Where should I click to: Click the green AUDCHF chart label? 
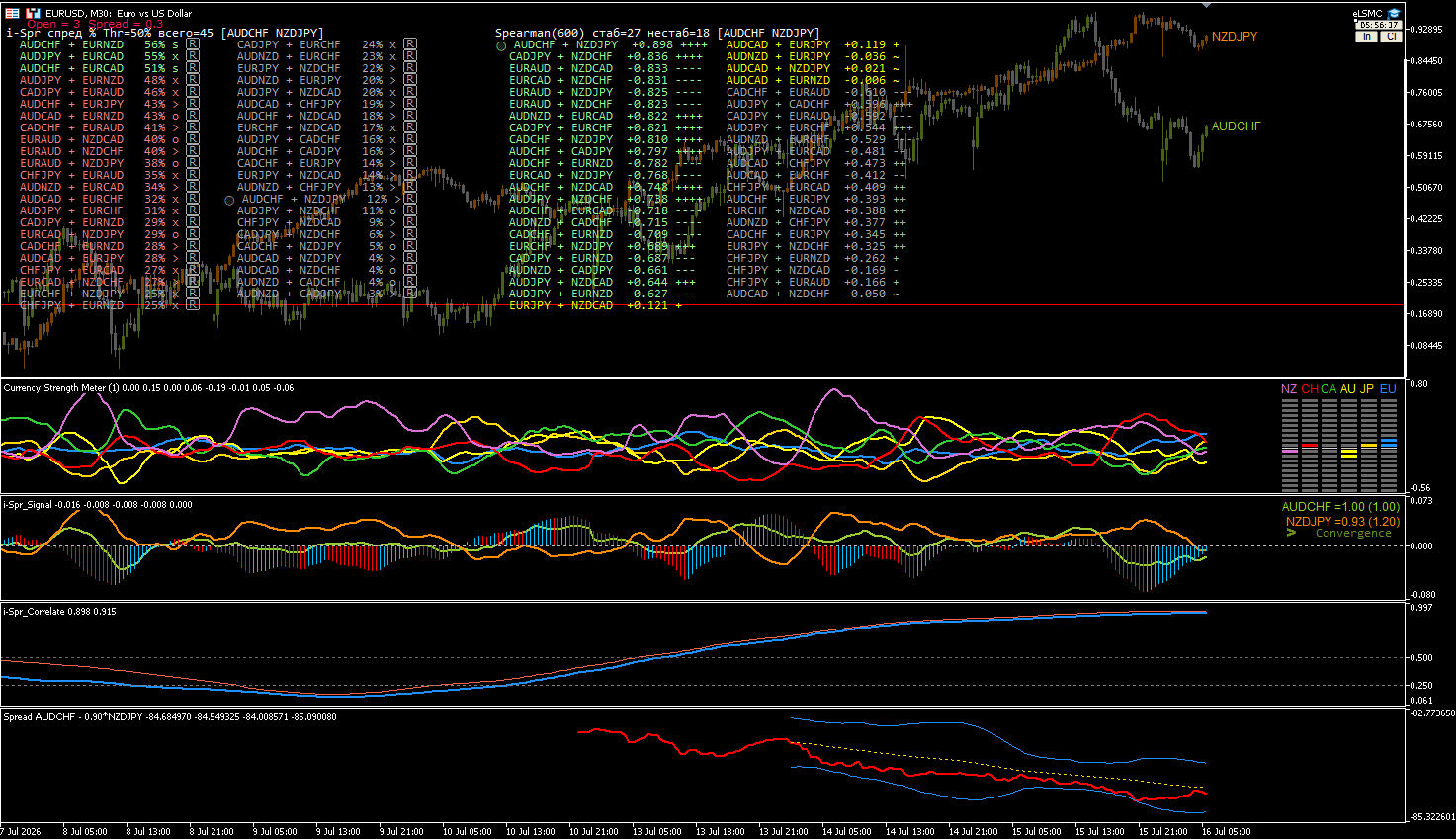(x=1237, y=126)
